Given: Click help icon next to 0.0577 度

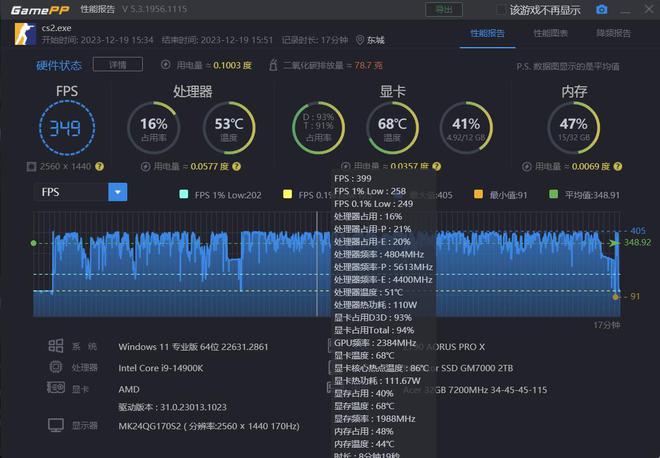Looking at the screenshot, I should coord(237,167).
